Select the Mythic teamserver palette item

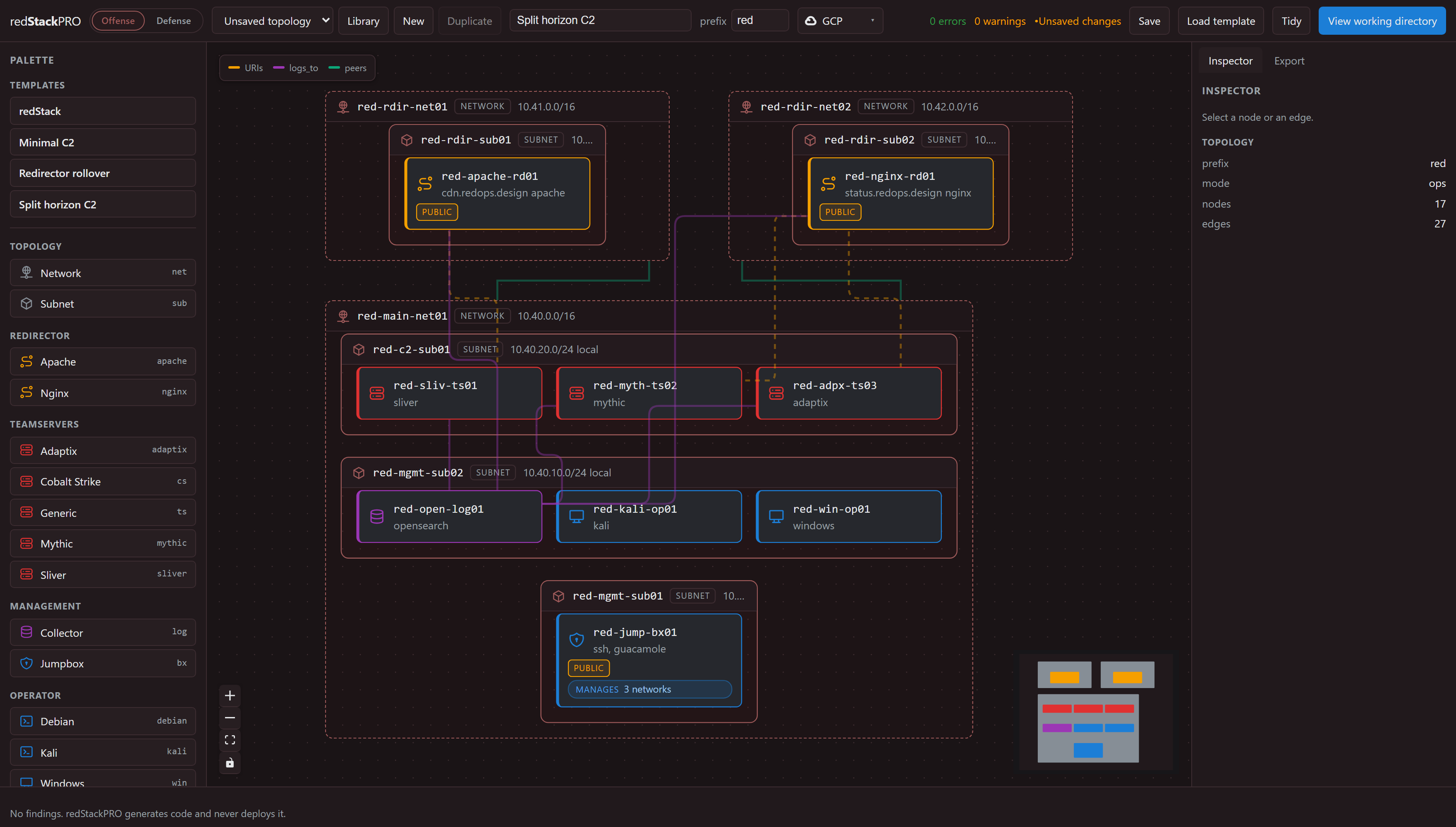[103, 544]
